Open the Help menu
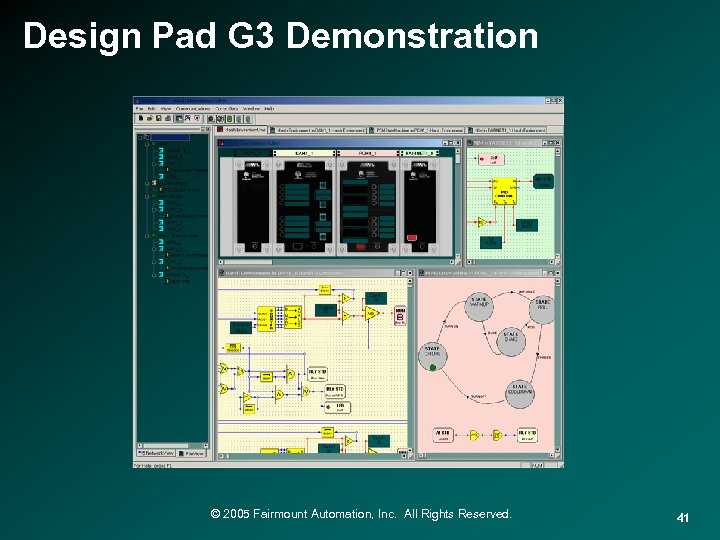 [x=270, y=109]
